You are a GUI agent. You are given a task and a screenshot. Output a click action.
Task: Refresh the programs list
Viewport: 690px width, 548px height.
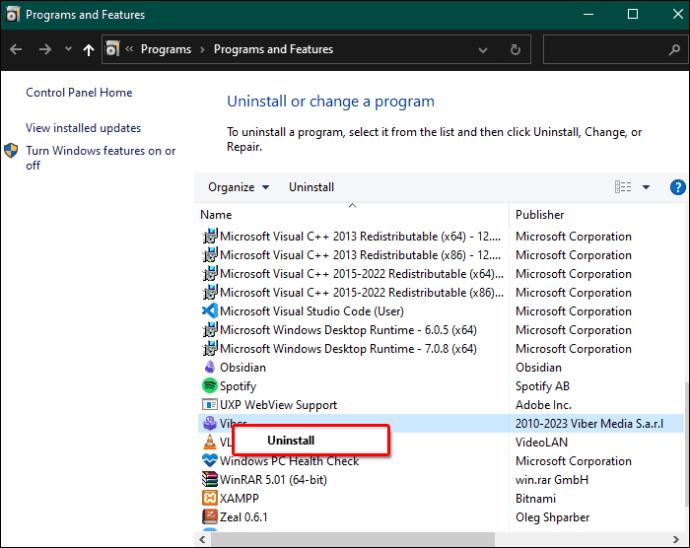click(515, 50)
